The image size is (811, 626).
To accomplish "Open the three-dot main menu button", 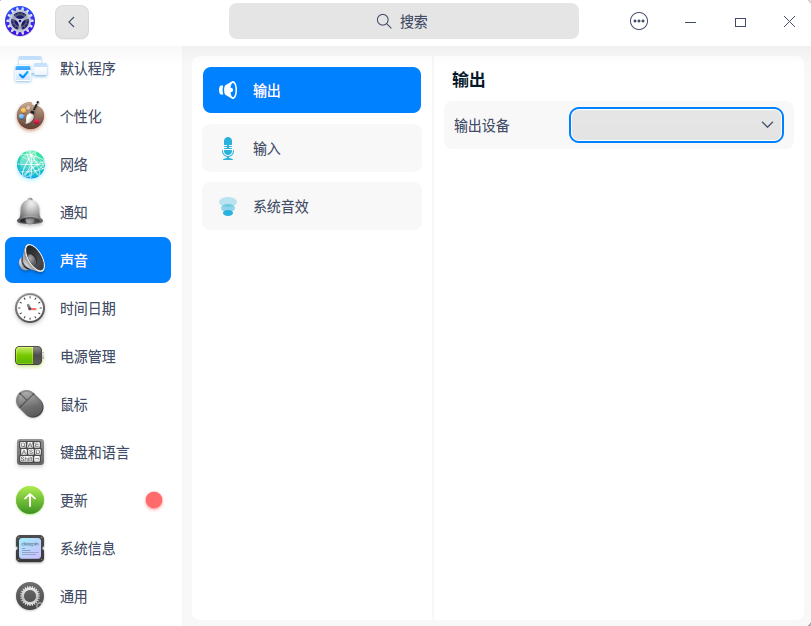I will (x=639, y=21).
